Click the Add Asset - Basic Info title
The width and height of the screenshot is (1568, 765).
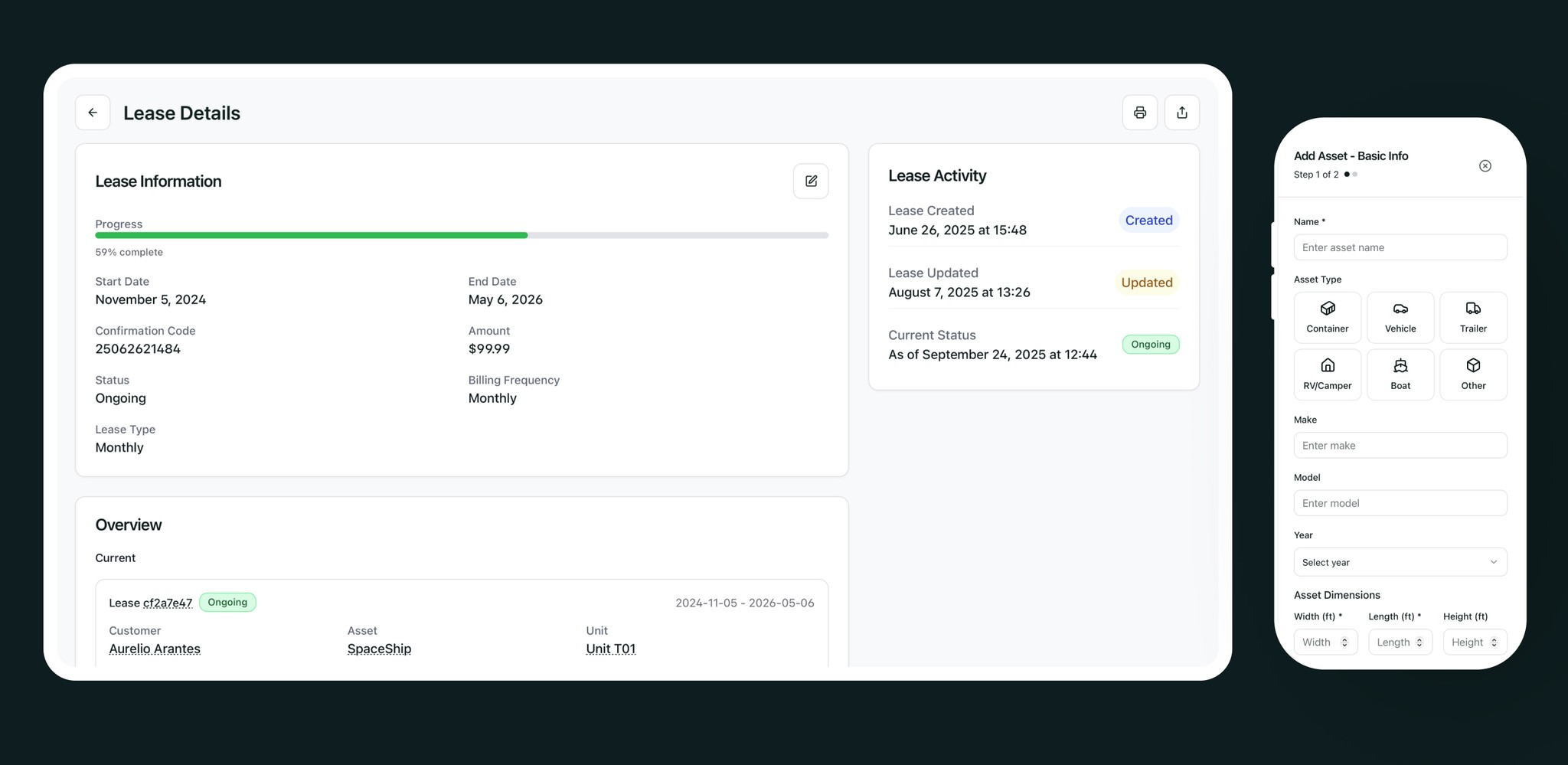coord(1351,155)
